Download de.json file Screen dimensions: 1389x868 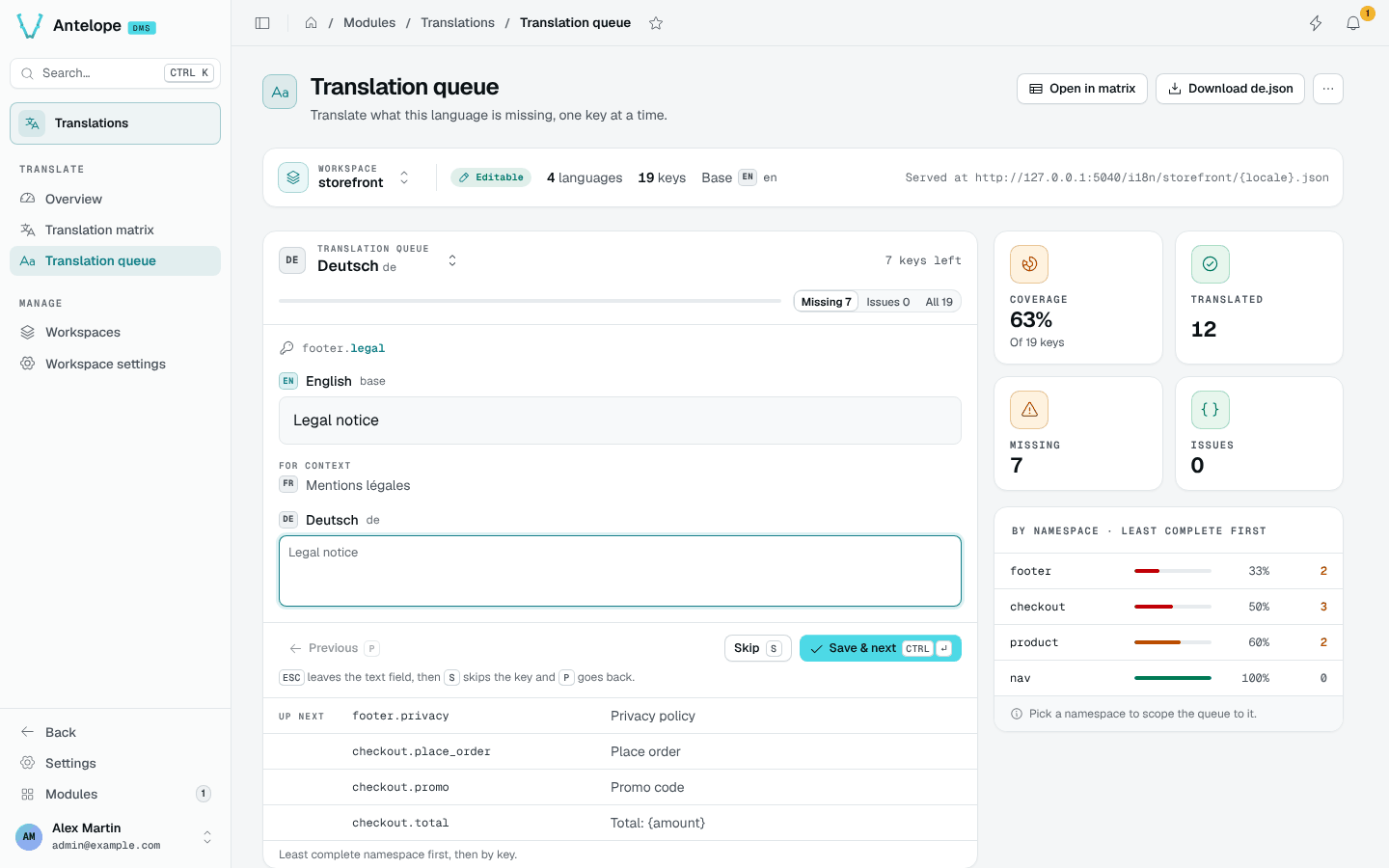pyautogui.click(x=1230, y=89)
